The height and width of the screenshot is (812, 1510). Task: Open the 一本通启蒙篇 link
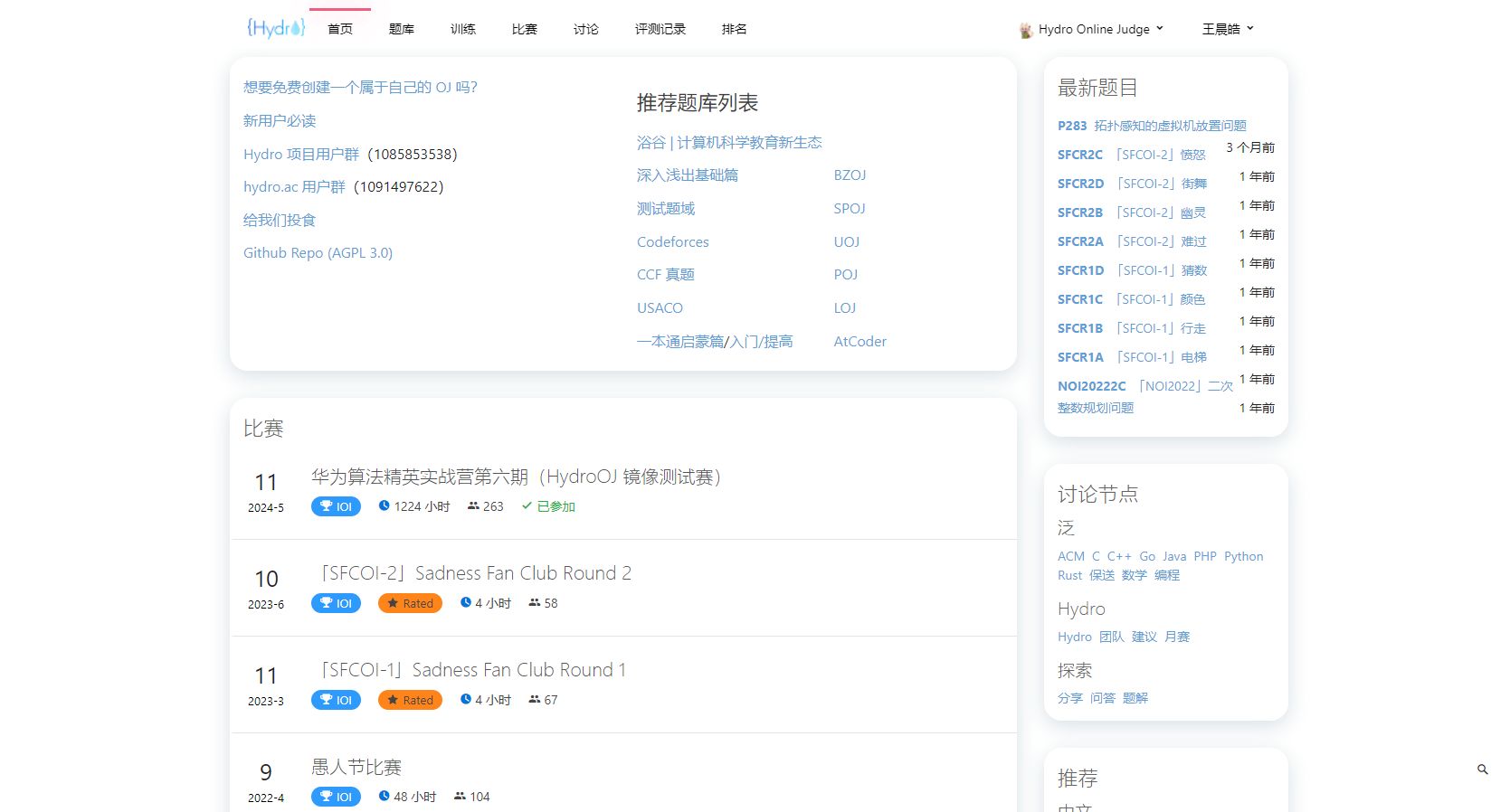[x=680, y=342]
